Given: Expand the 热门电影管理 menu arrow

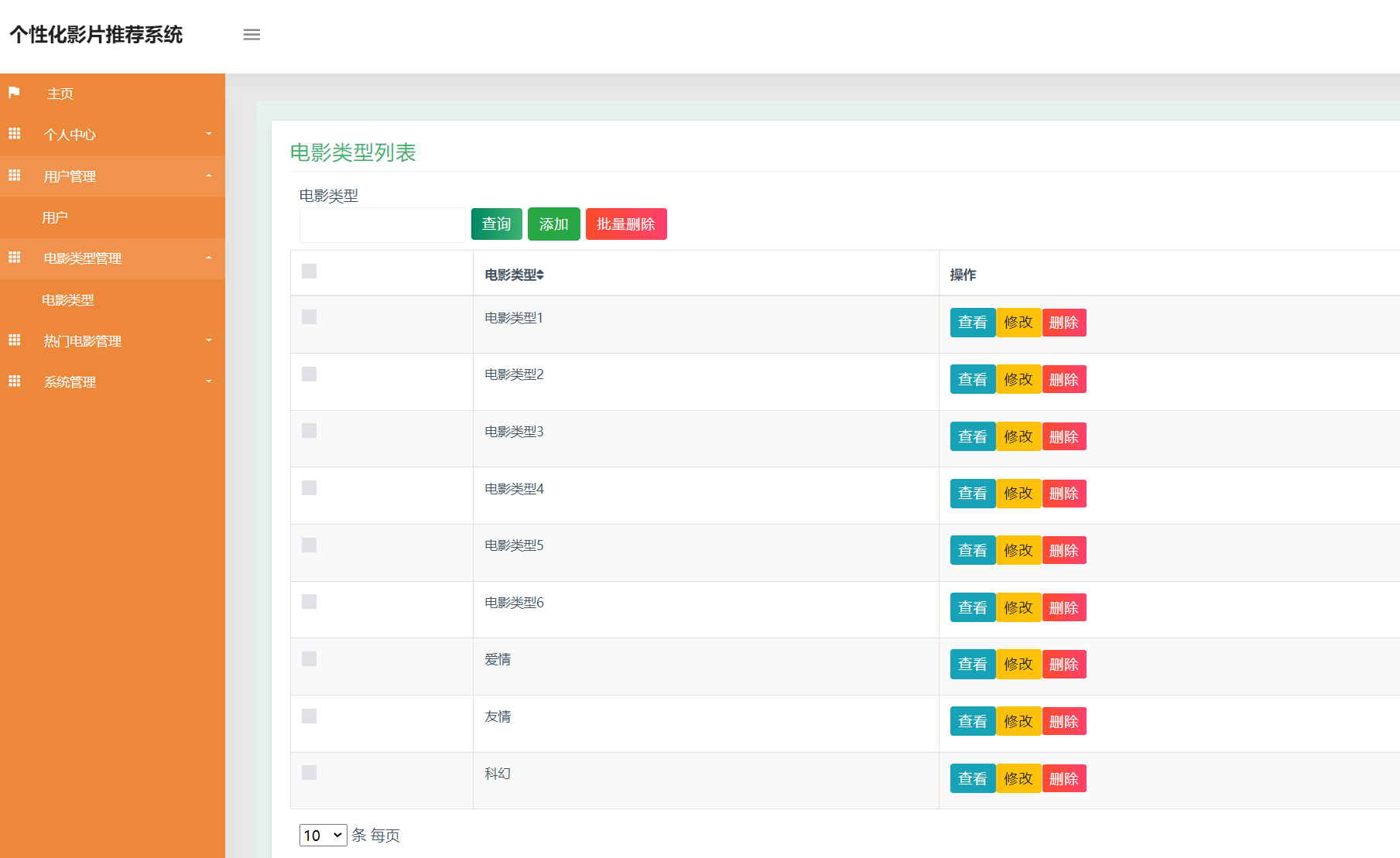Looking at the screenshot, I should [x=208, y=340].
